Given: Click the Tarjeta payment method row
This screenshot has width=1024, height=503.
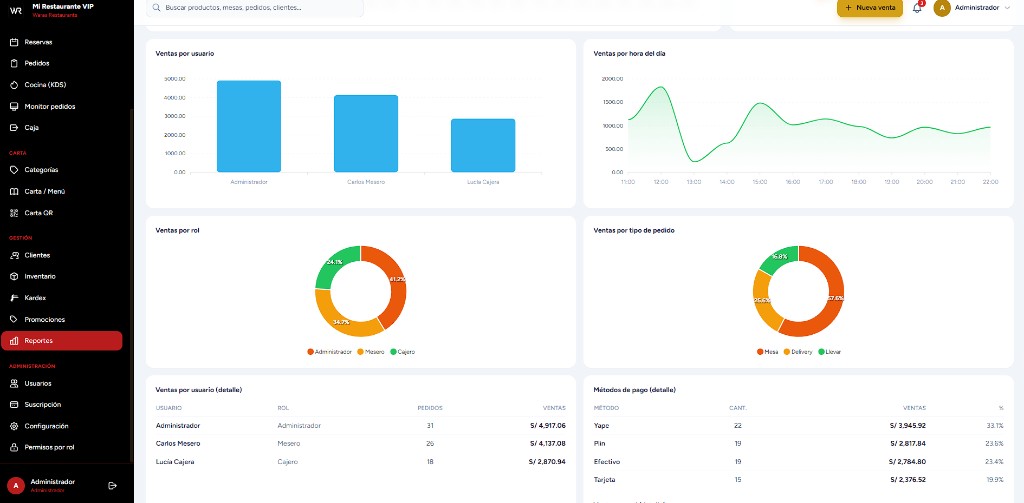Looking at the screenshot, I should [x=798, y=479].
